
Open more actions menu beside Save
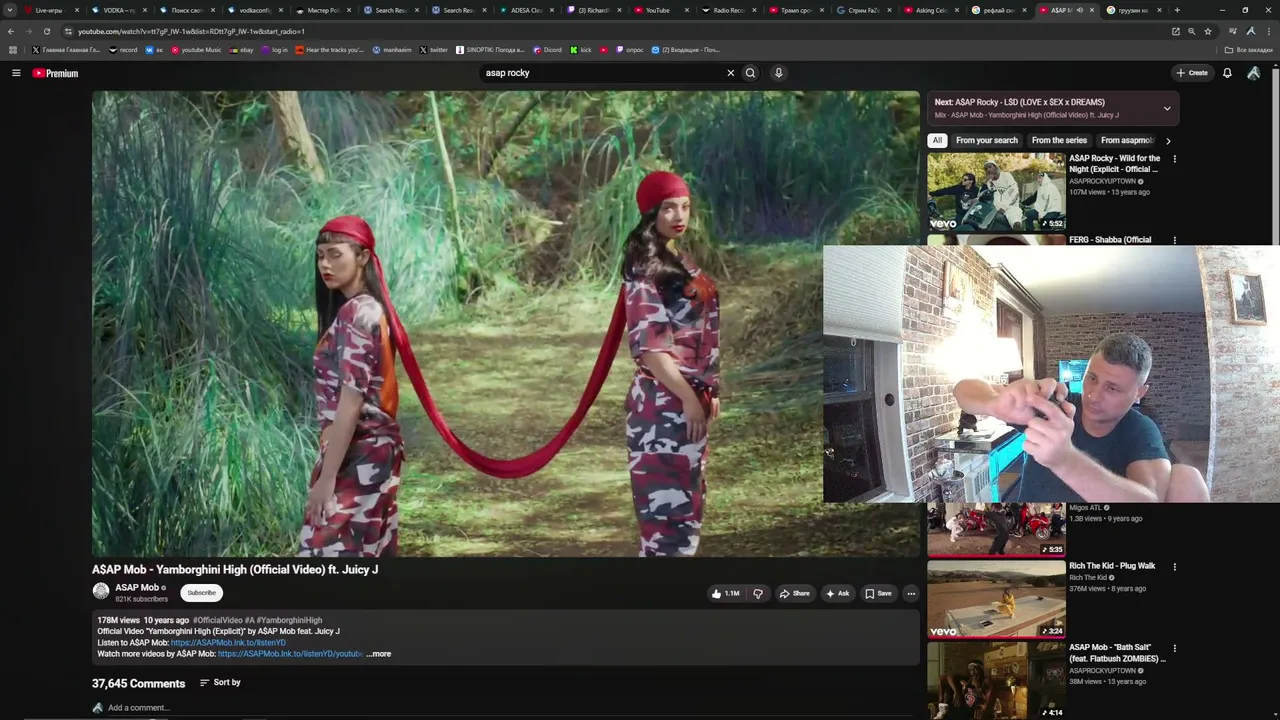[x=911, y=593]
